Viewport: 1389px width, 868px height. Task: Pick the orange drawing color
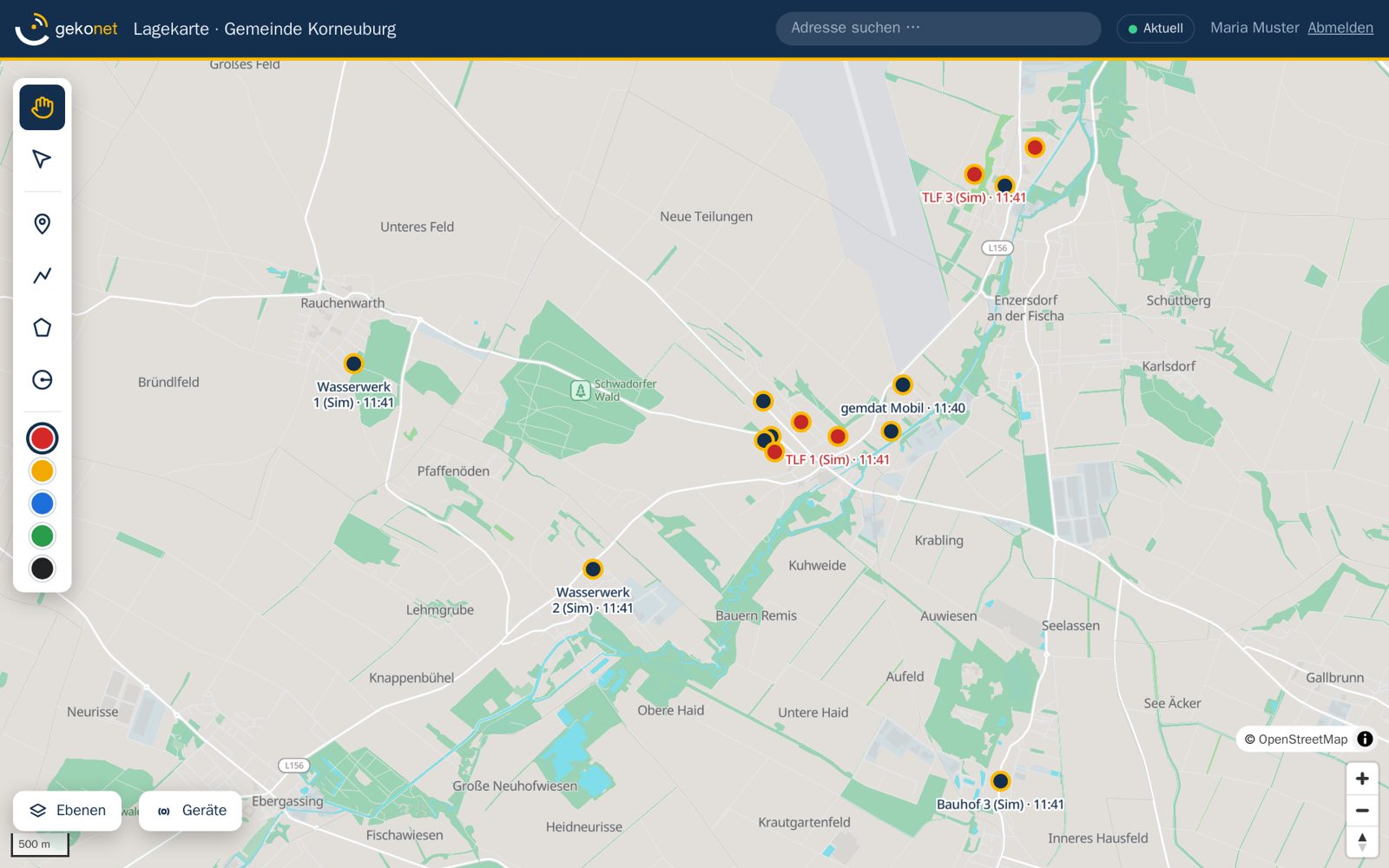coord(42,471)
